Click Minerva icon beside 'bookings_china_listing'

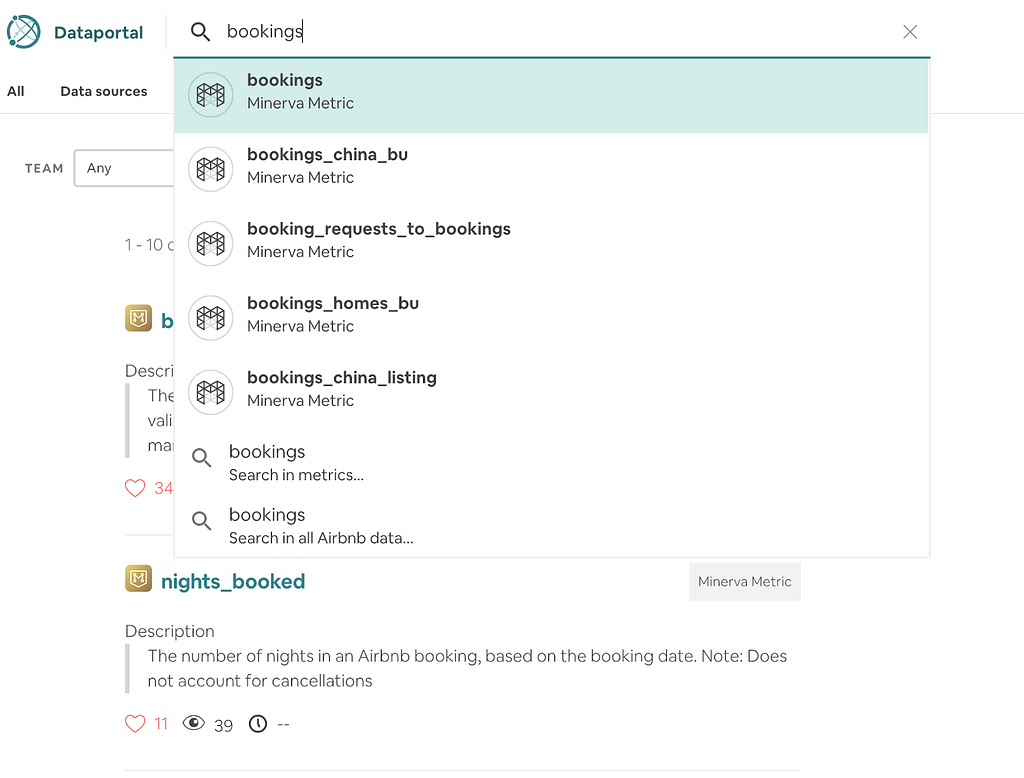(210, 392)
